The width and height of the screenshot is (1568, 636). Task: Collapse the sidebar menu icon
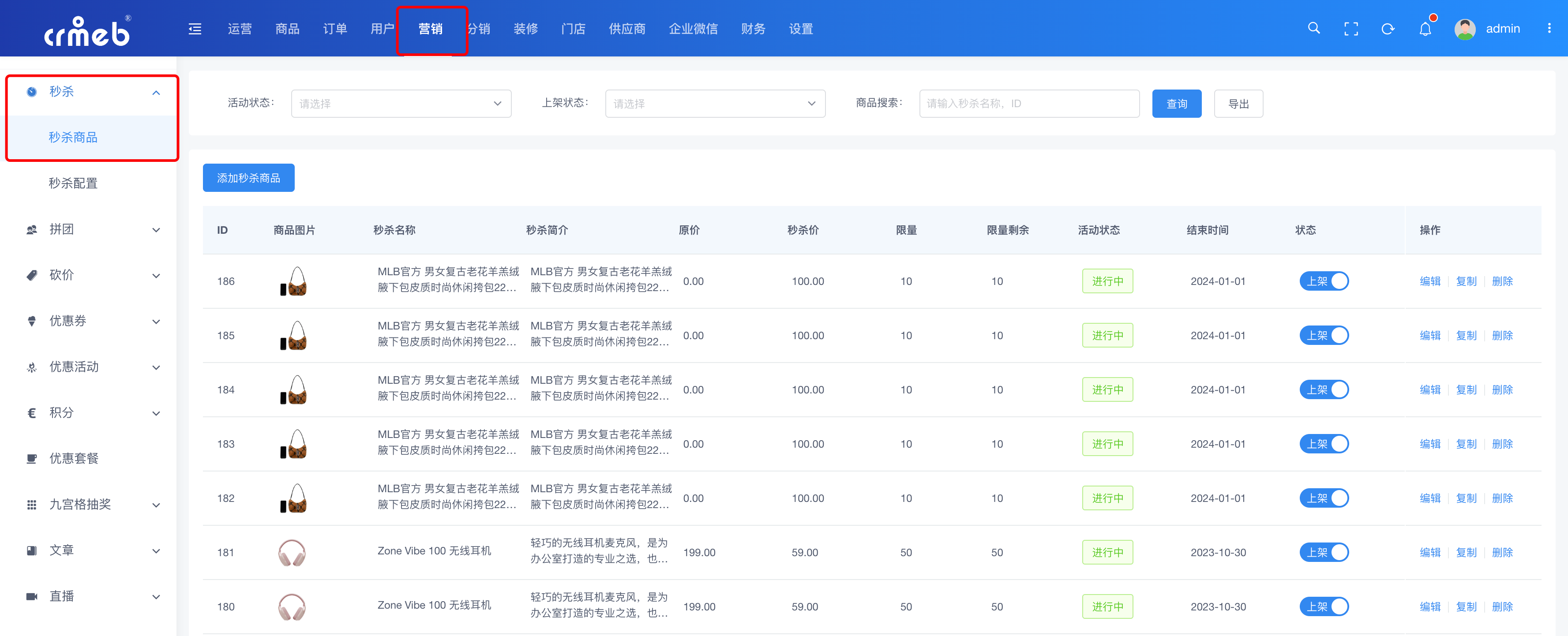point(195,29)
